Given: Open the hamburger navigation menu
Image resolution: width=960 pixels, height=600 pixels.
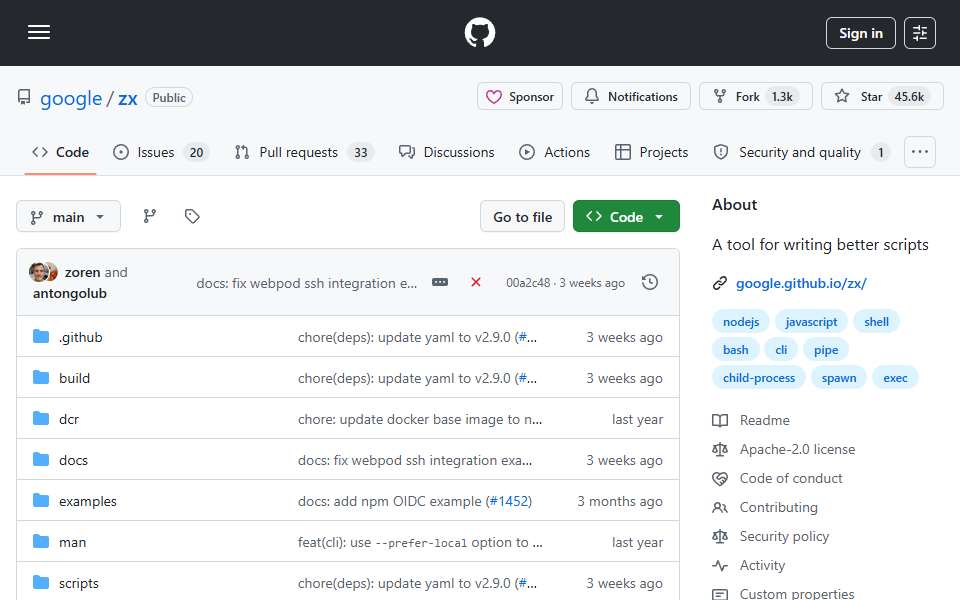Looking at the screenshot, I should [x=39, y=32].
